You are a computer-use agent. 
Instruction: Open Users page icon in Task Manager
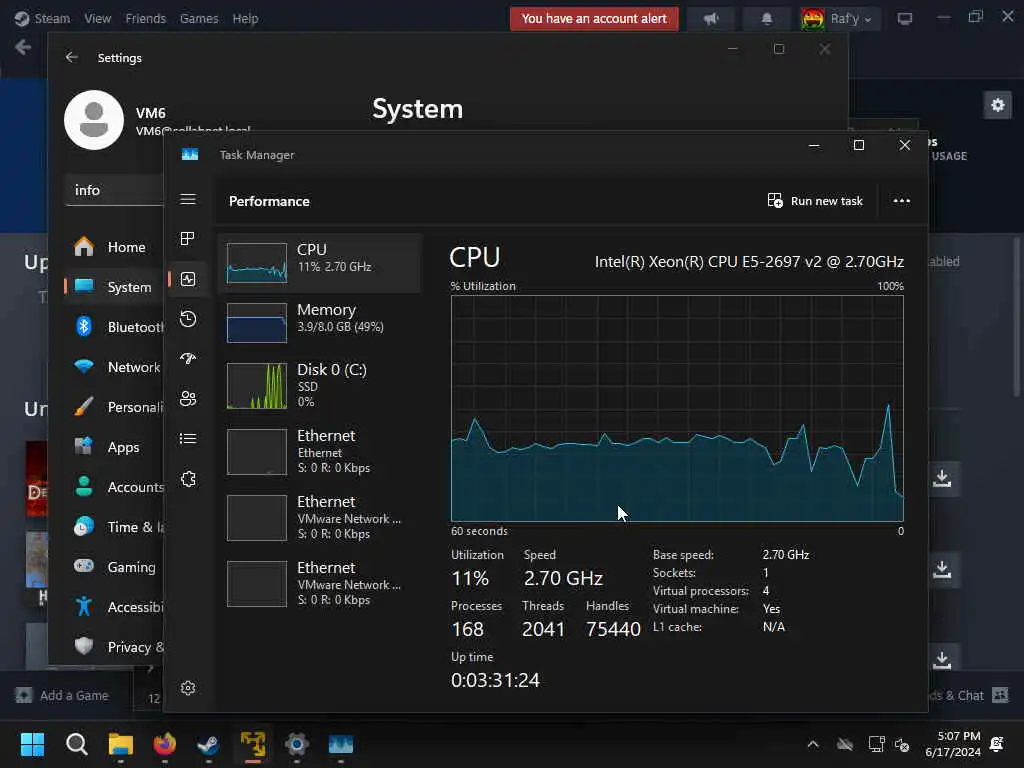pos(188,398)
